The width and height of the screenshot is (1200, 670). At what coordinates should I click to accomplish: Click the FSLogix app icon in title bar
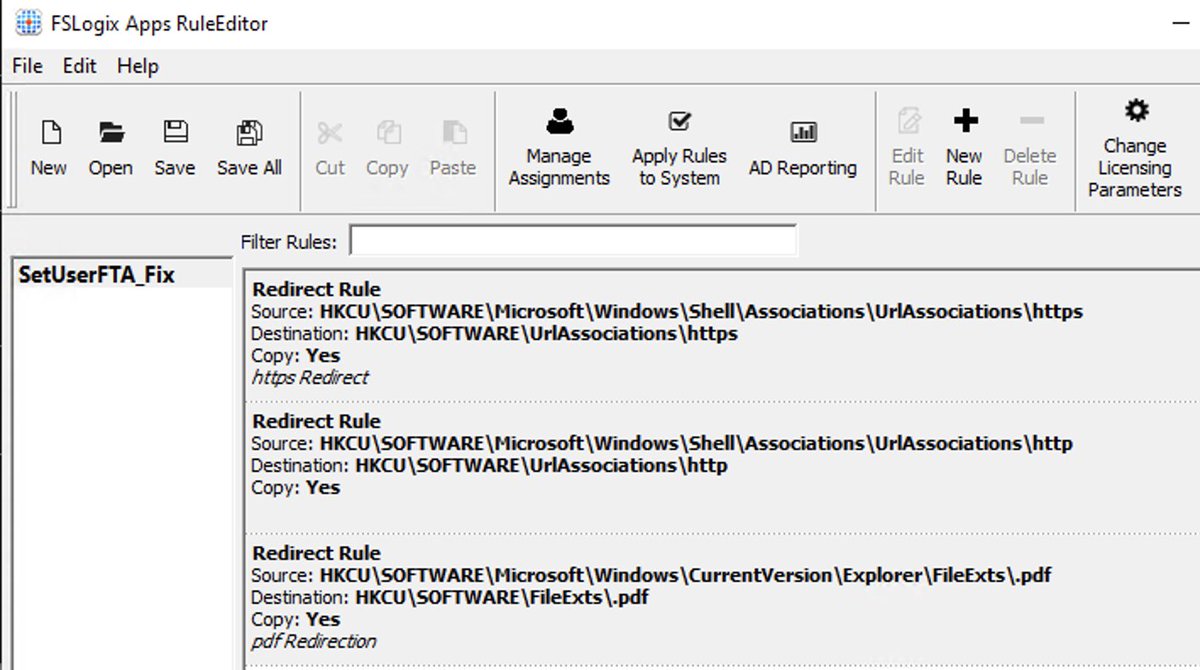tap(28, 23)
